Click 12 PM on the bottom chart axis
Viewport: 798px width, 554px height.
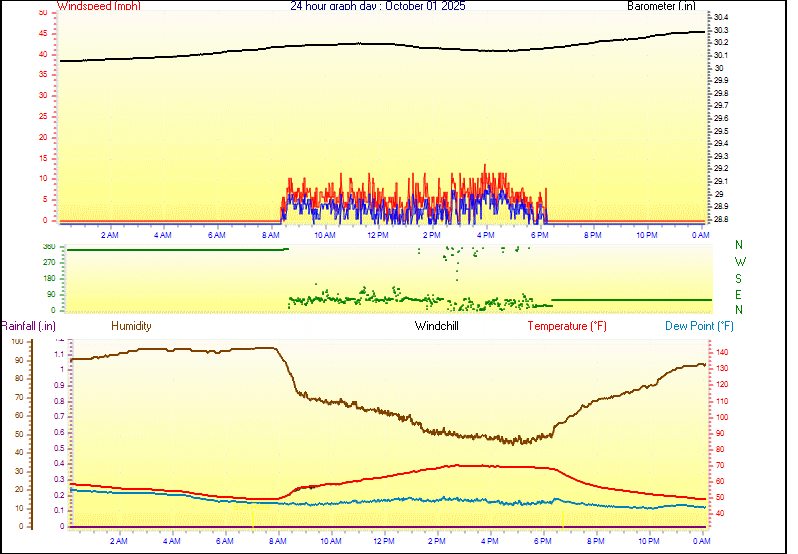tap(384, 541)
